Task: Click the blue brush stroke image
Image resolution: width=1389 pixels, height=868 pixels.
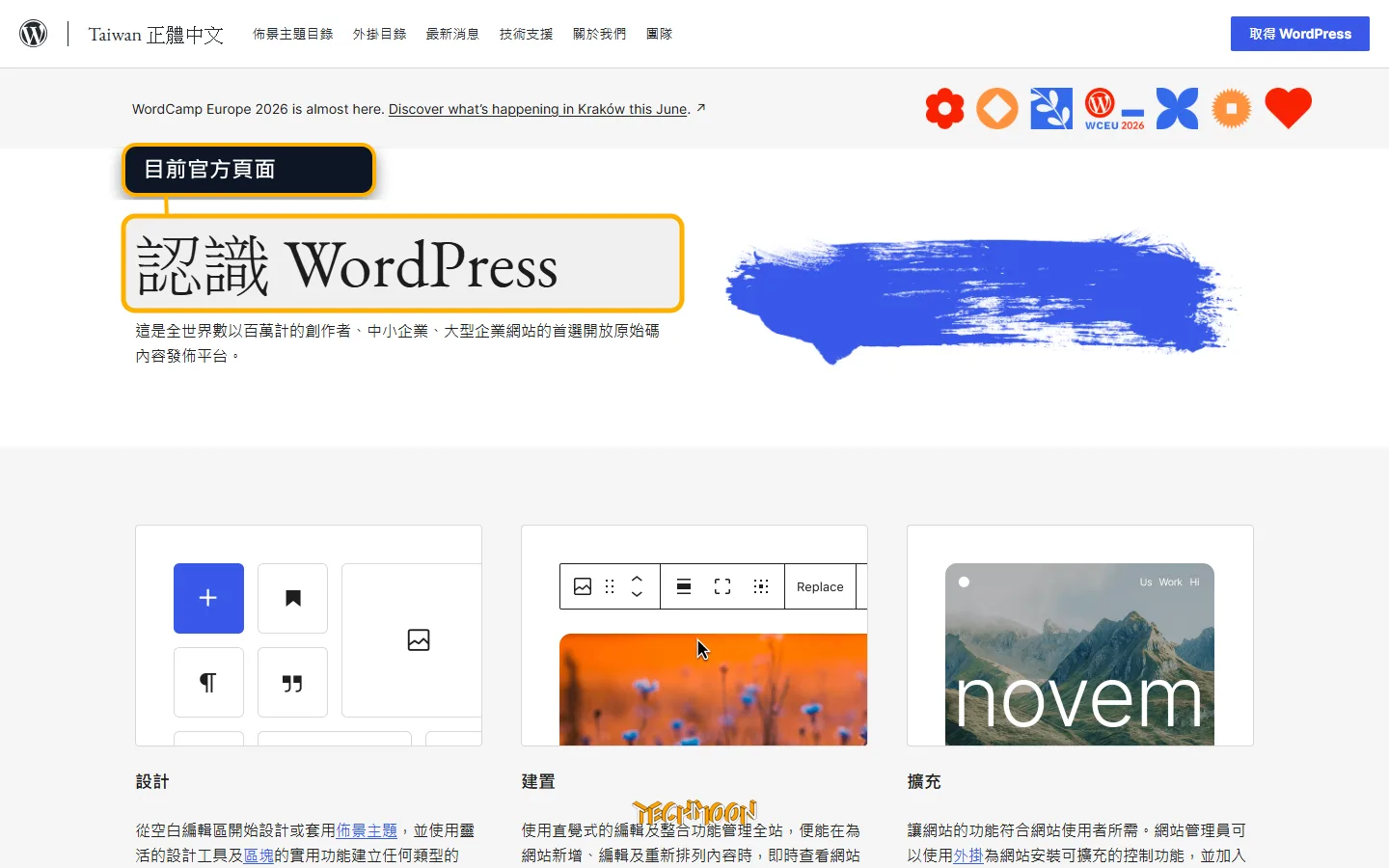Action: 982,296
